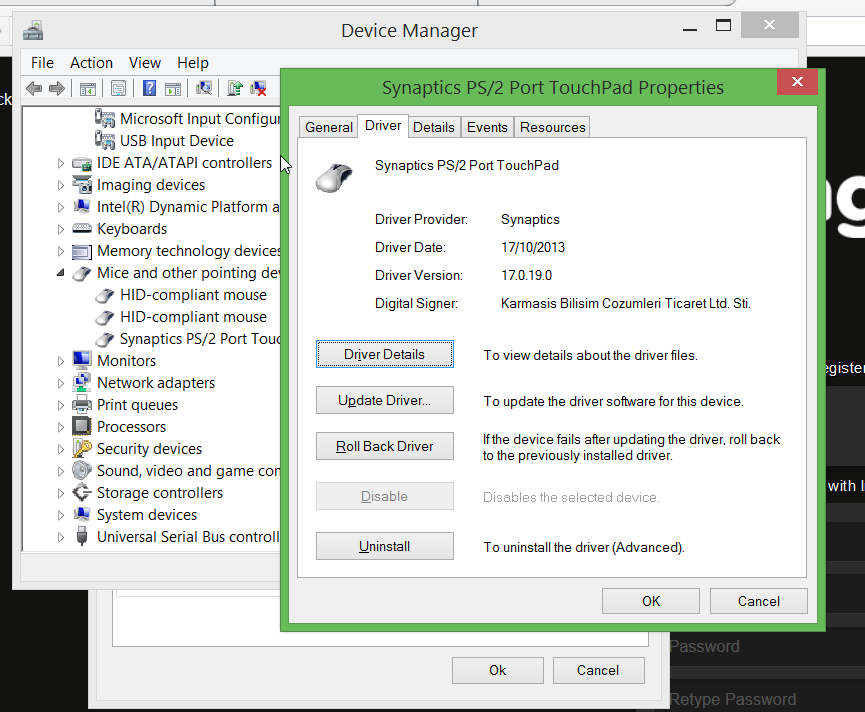Click the Roll Back Driver button
865x712 pixels.
pos(385,446)
